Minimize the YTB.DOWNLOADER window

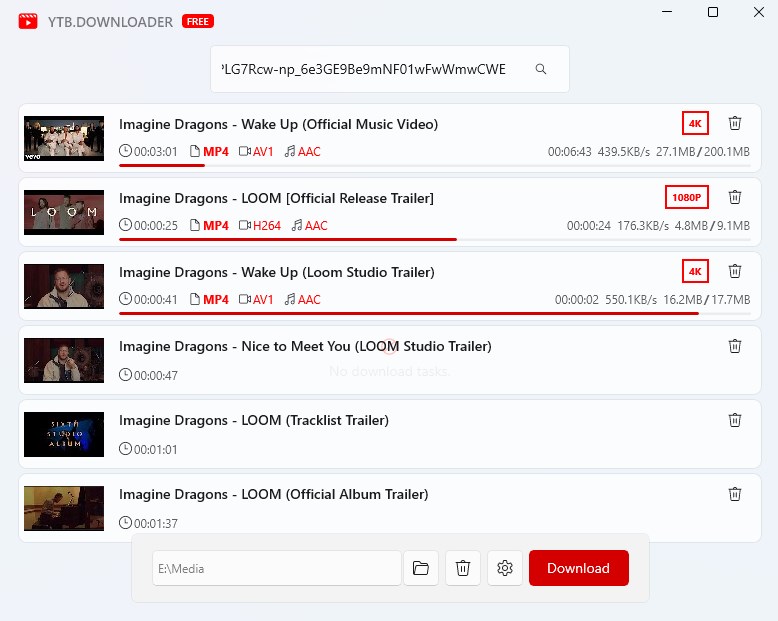667,12
